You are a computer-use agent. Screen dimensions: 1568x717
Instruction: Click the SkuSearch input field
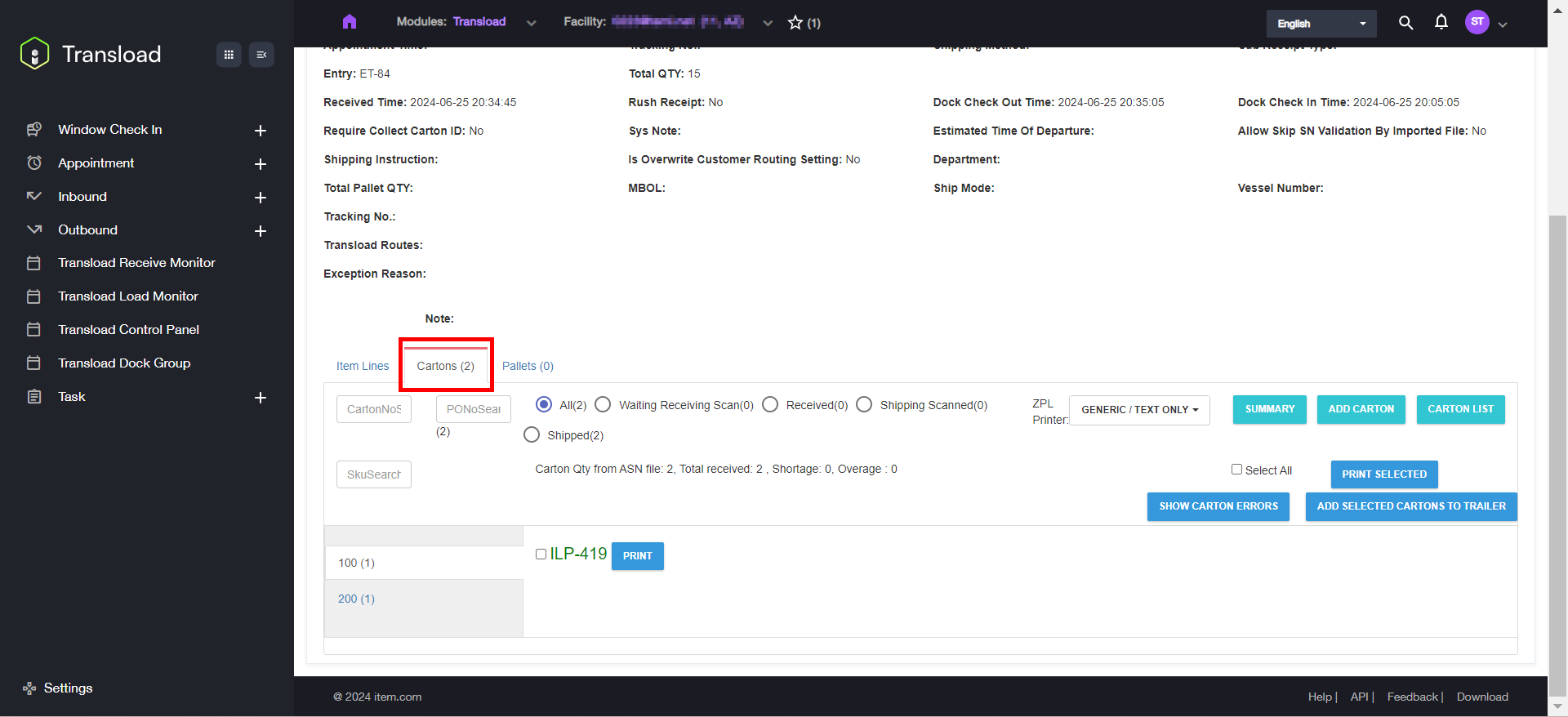[x=374, y=474]
